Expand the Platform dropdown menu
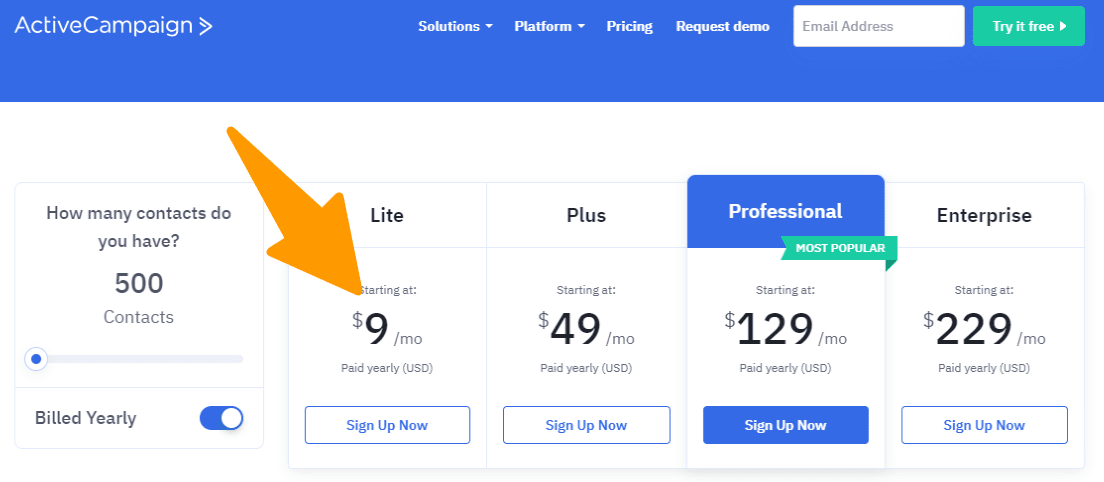This screenshot has height=482, width=1104. pyautogui.click(x=549, y=26)
